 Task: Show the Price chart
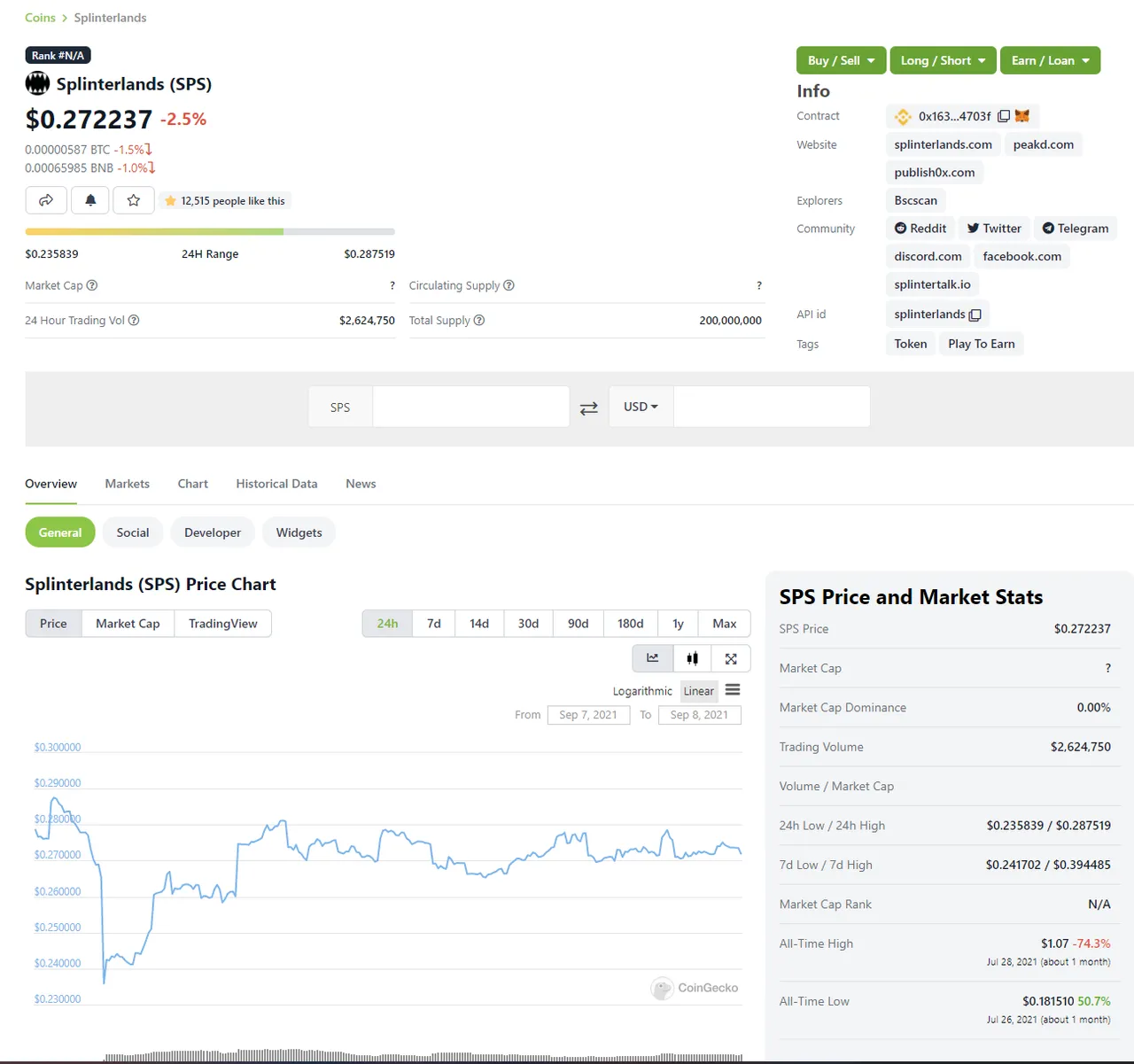click(53, 624)
